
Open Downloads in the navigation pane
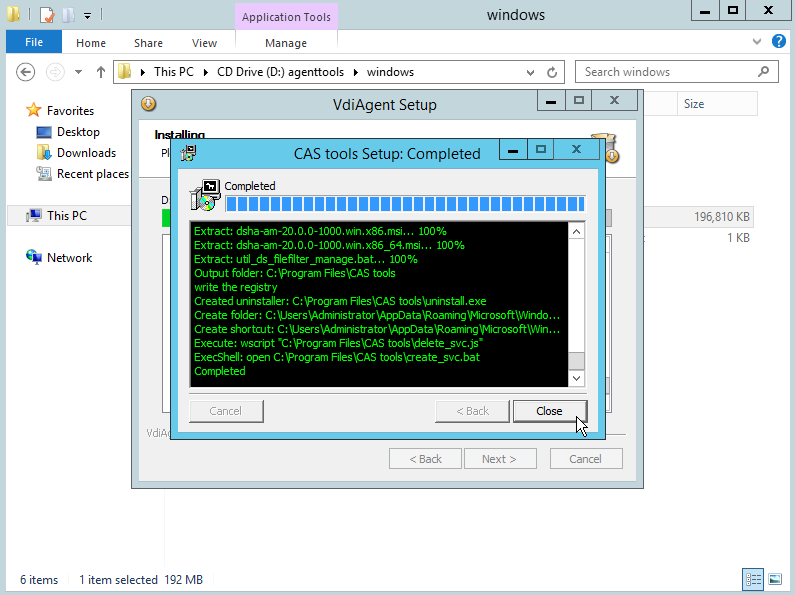point(86,153)
